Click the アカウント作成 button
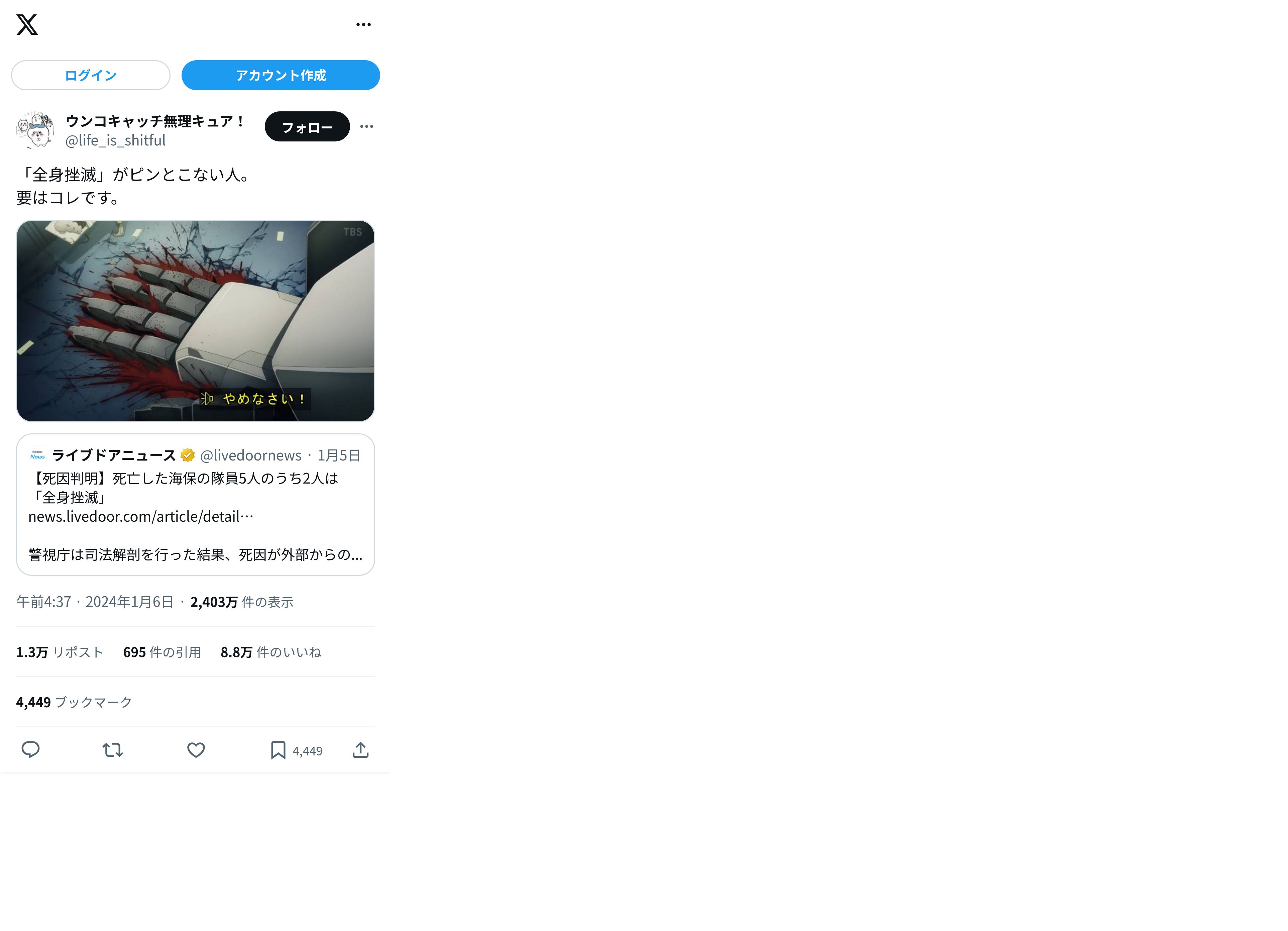1288x931 pixels. pos(281,75)
